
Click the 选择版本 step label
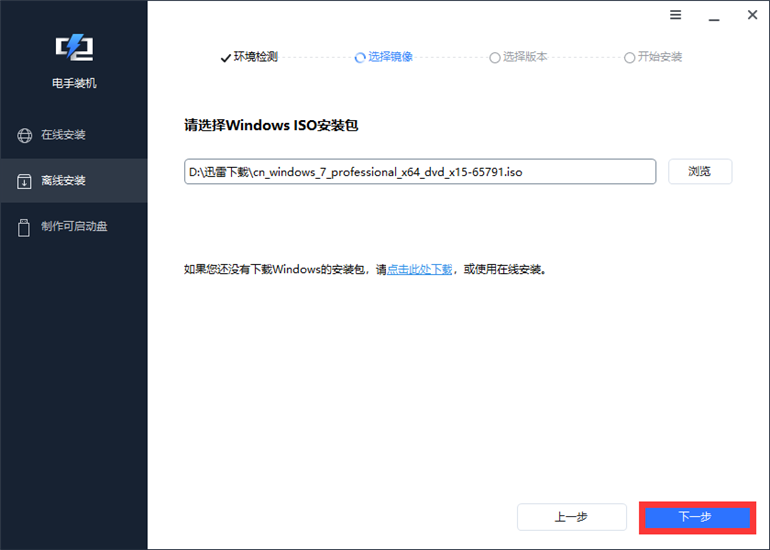point(525,56)
